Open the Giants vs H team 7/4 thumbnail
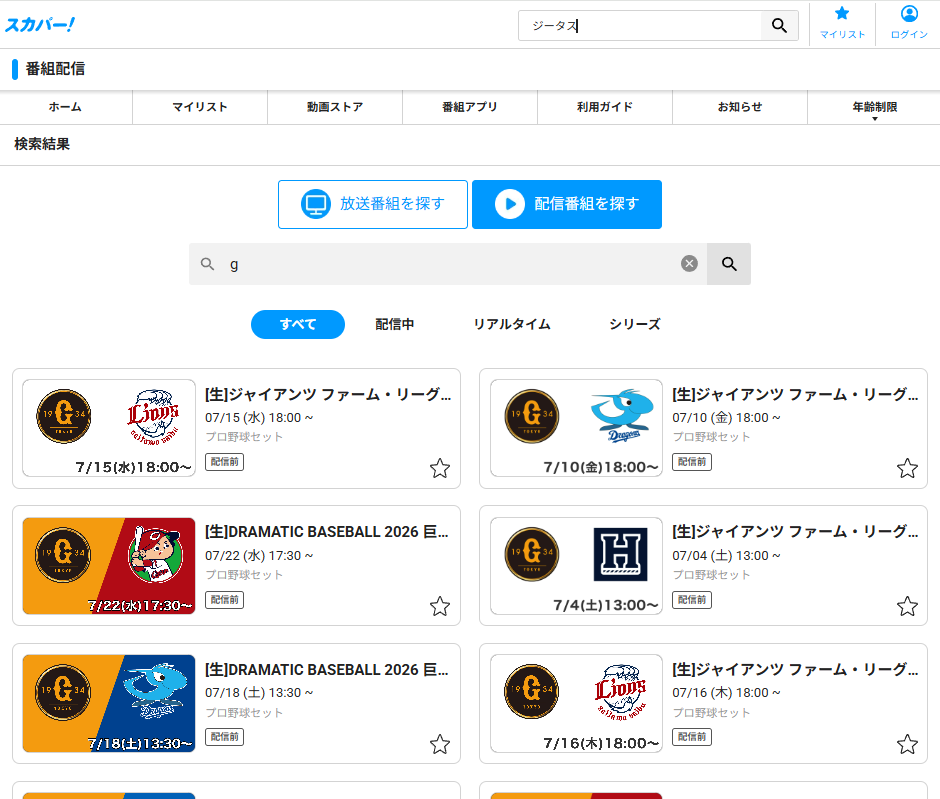 pos(576,566)
